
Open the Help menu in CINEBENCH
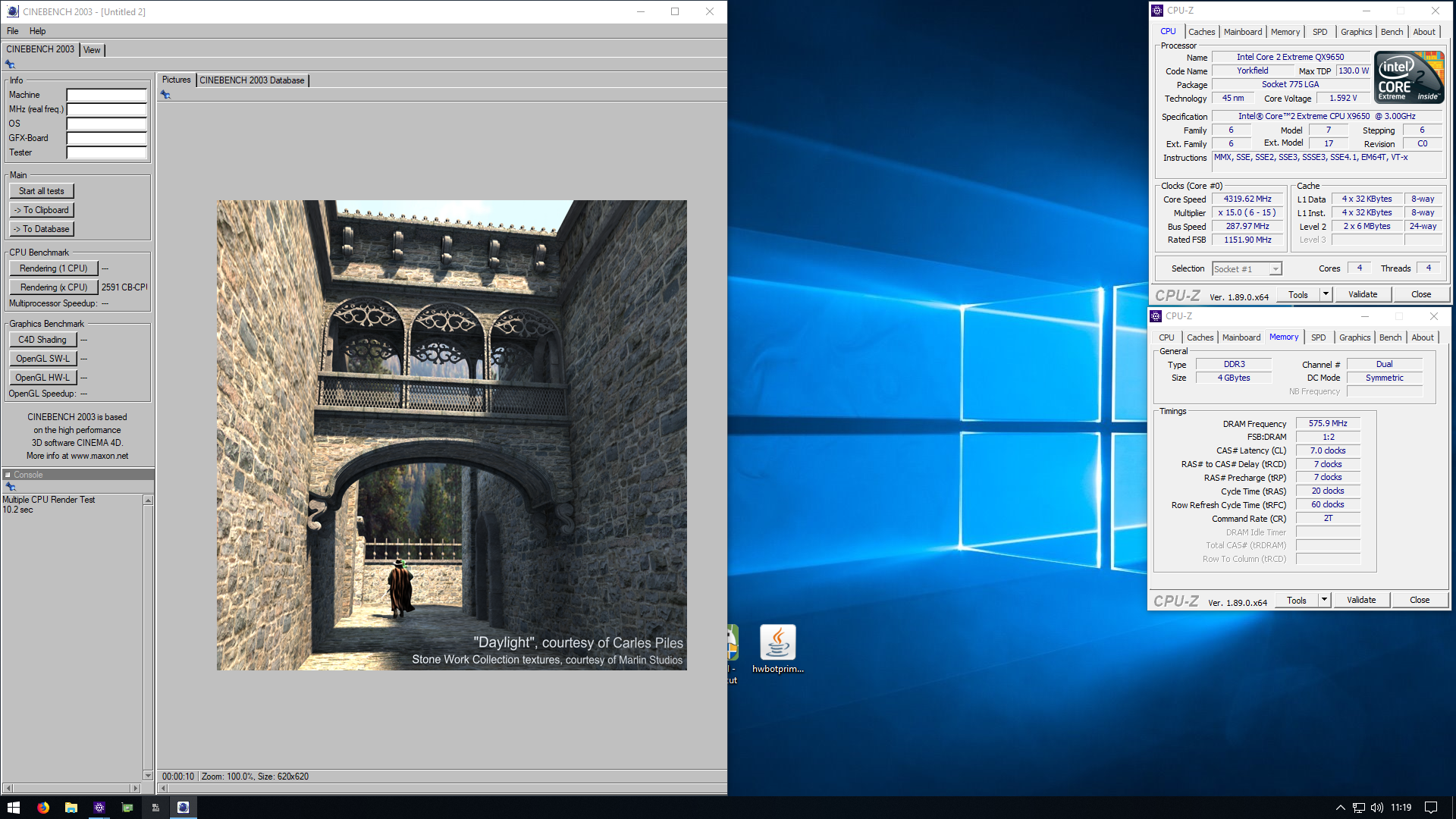pyautogui.click(x=38, y=31)
